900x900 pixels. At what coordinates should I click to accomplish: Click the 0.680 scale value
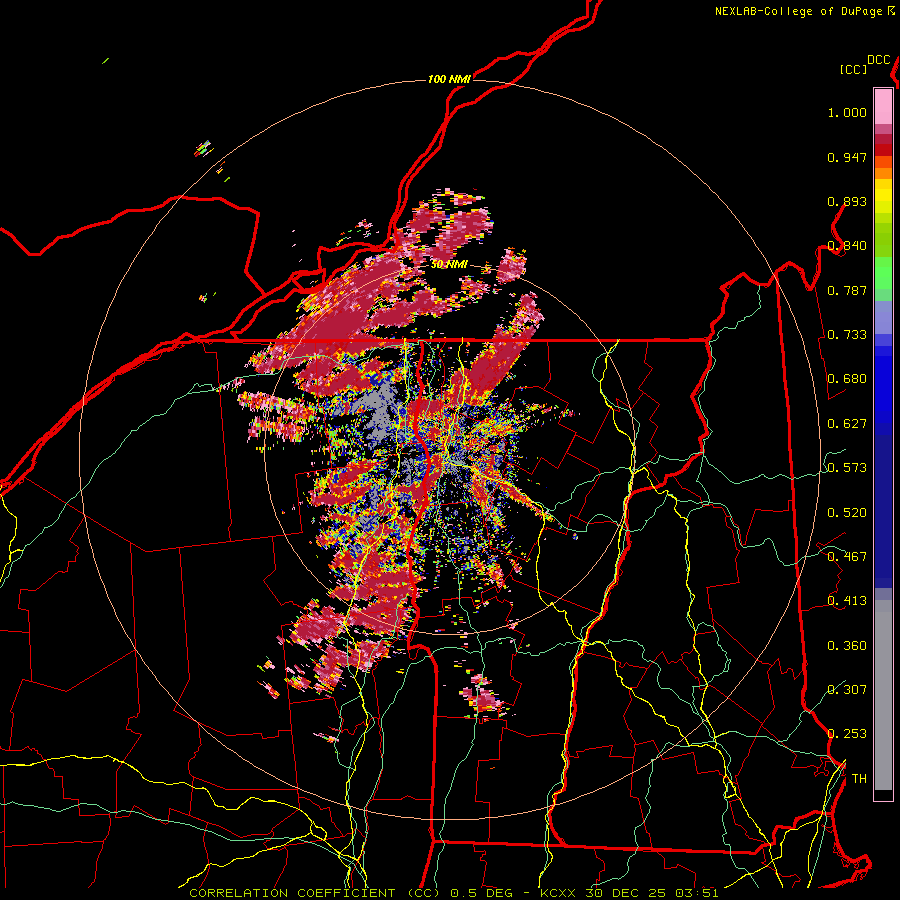[847, 379]
